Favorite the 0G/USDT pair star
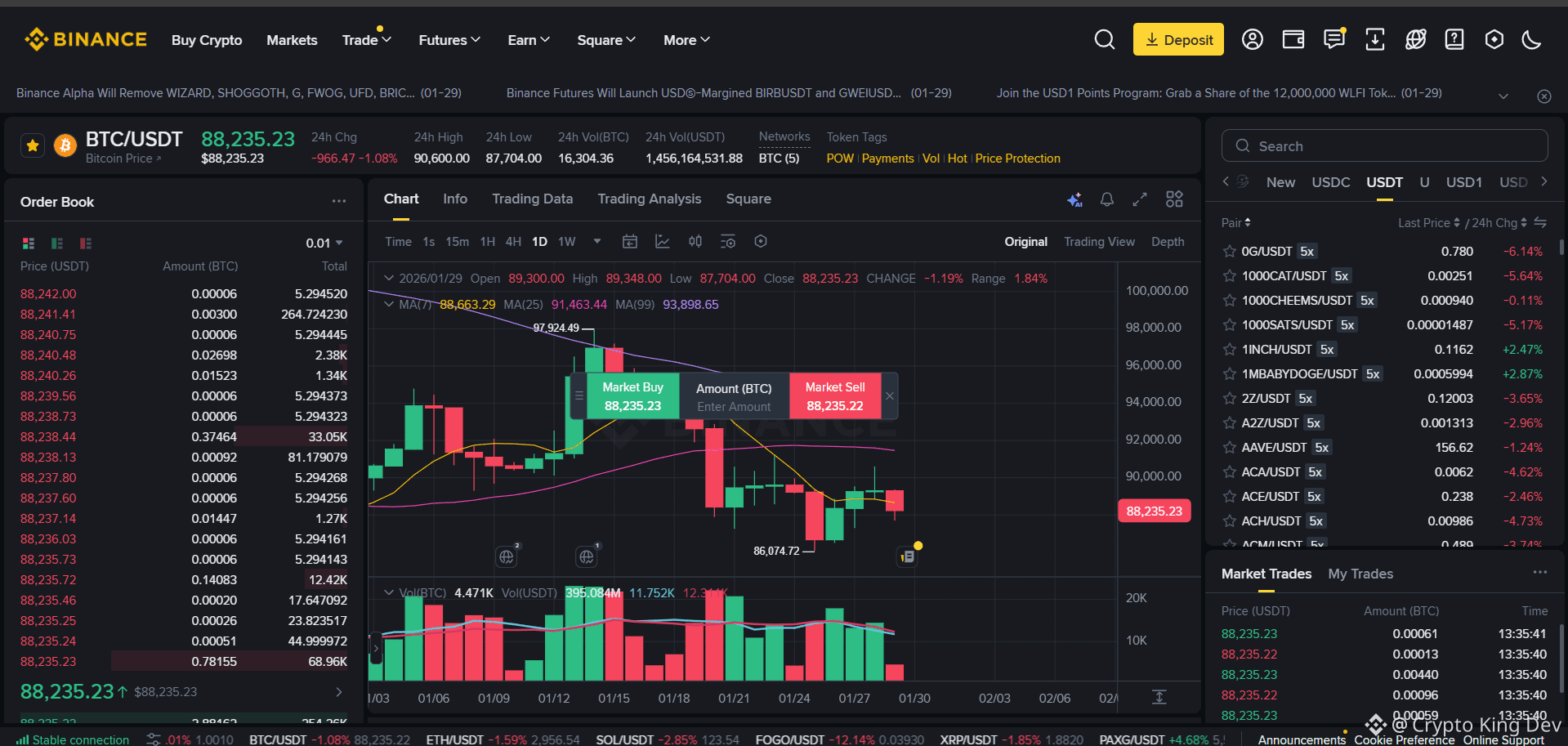 (x=1229, y=252)
